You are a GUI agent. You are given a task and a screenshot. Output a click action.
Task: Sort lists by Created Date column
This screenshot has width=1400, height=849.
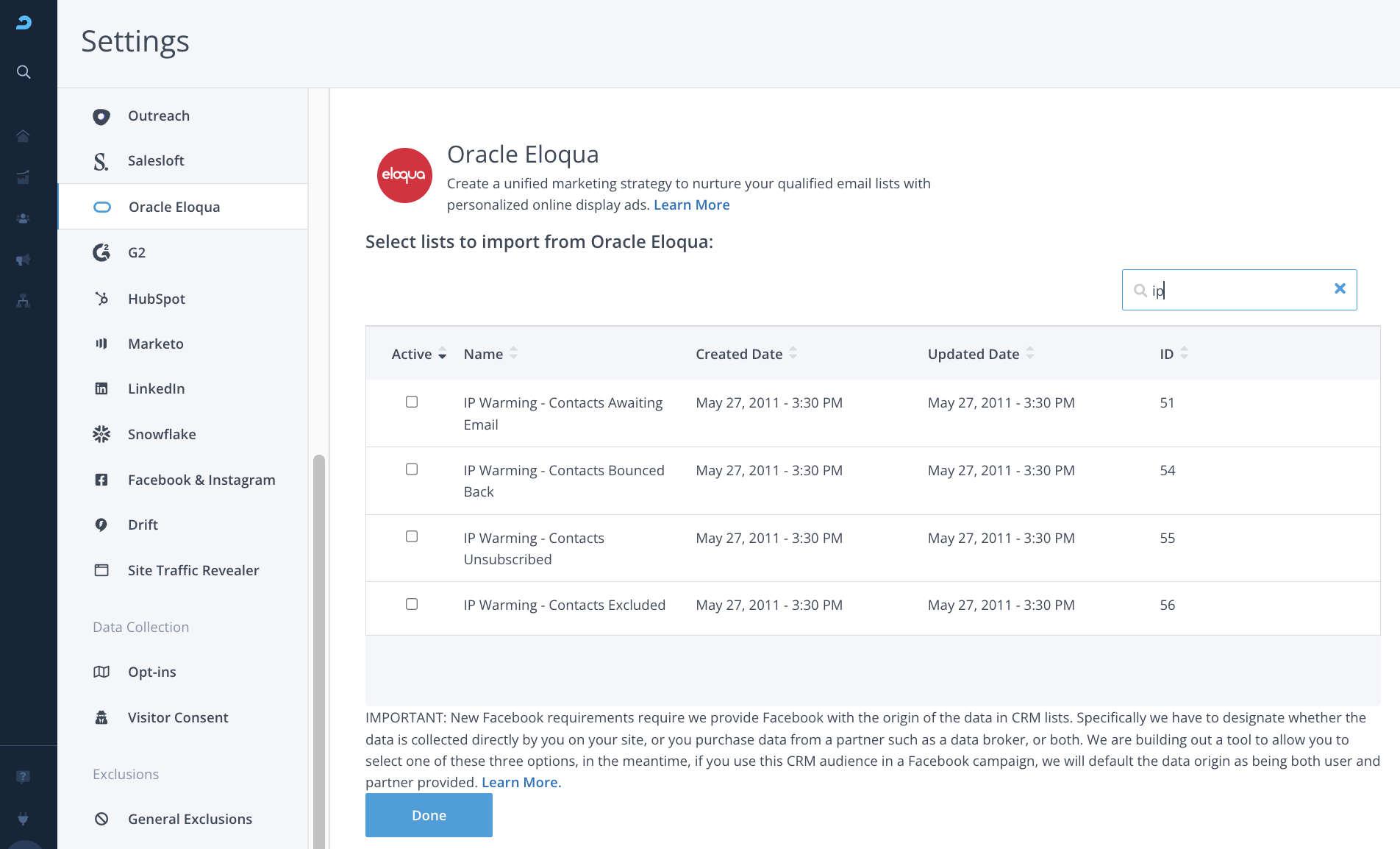click(x=746, y=354)
